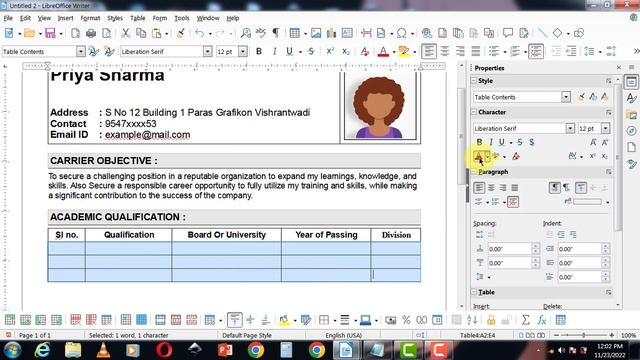Toggle Bold in sidebar Character panel
Viewport: 640px width, 360px height.
point(479,142)
